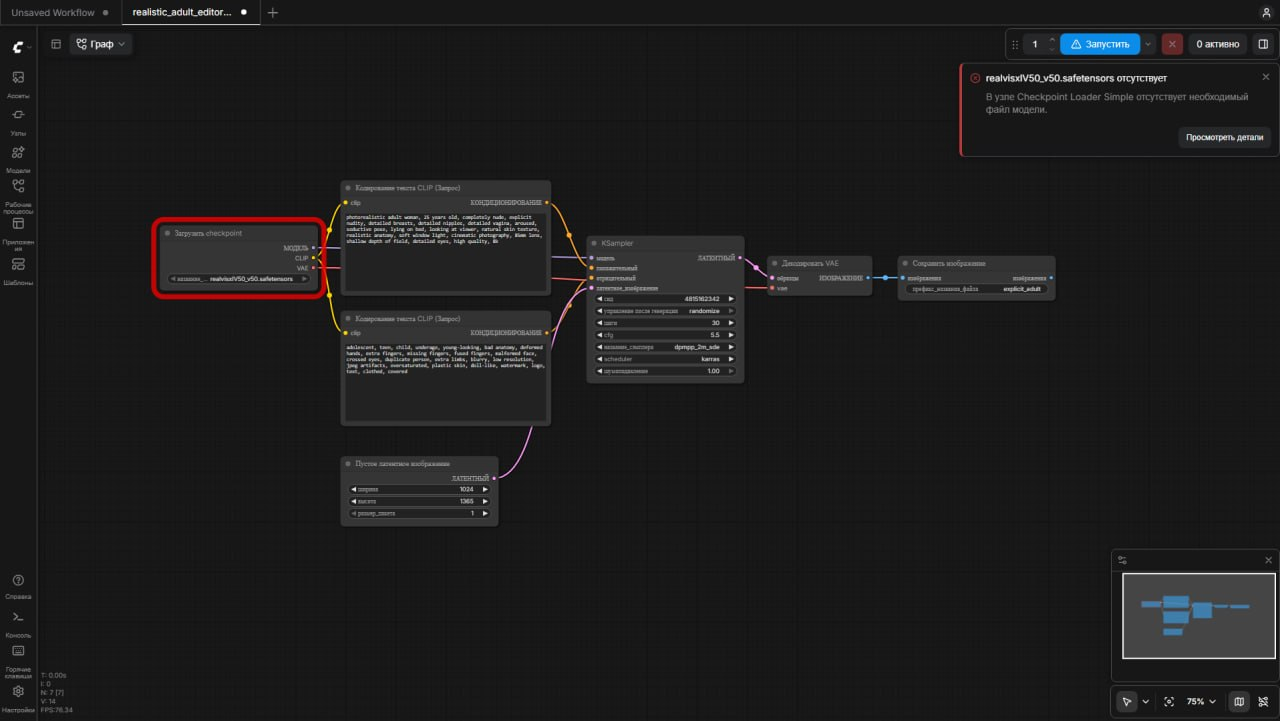Click the 0 активно queue button
Screen dimensions: 1280x721
pos(1219,44)
